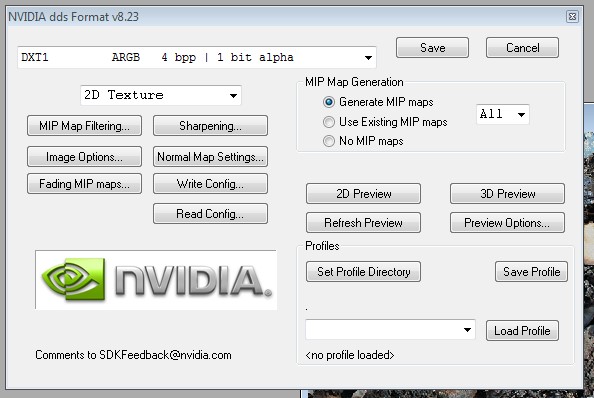Click Read Config button
The width and height of the screenshot is (594, 398).
click(x=210, y=214)
